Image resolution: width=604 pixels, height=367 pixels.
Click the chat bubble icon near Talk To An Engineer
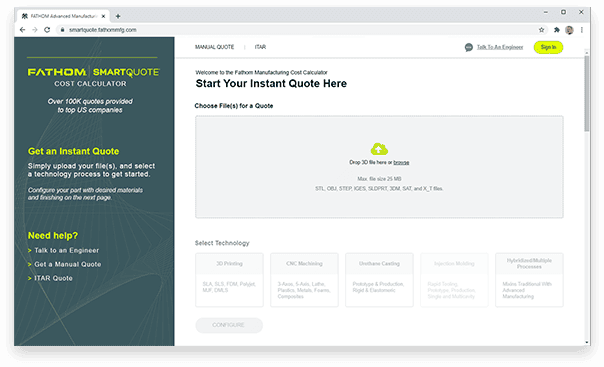468,47
